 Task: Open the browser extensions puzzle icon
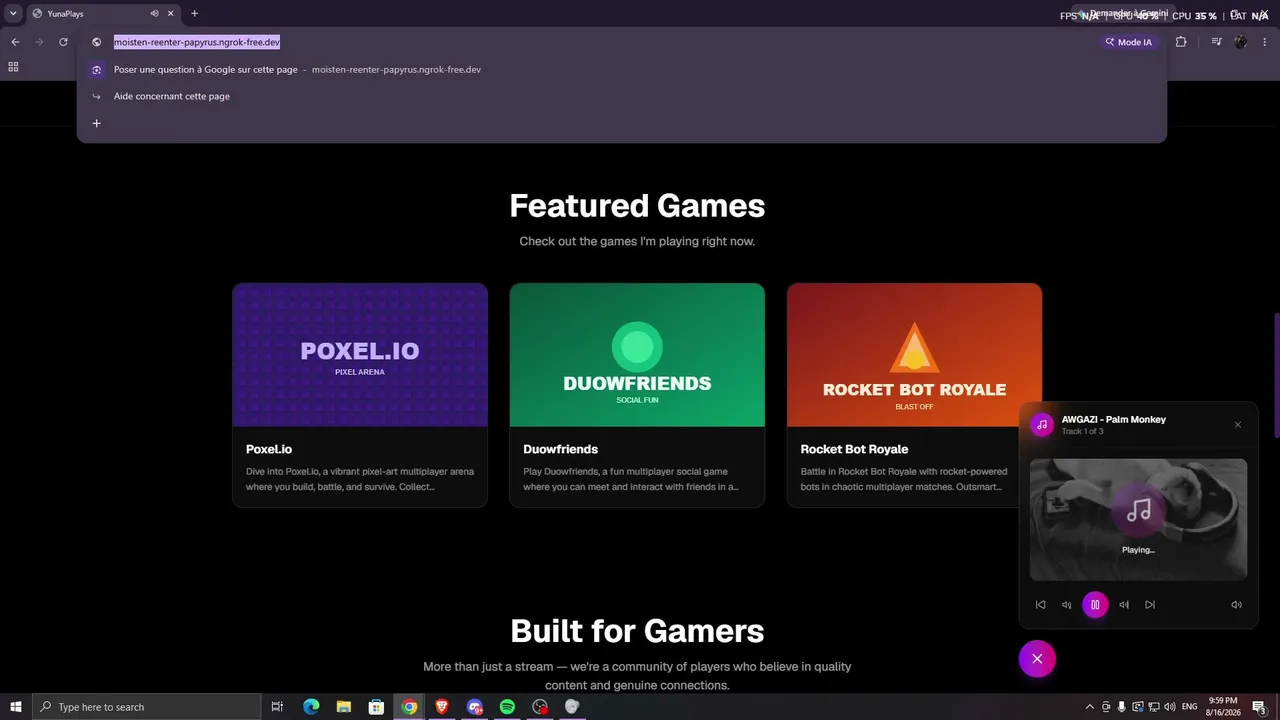[x=1181, y=42]
